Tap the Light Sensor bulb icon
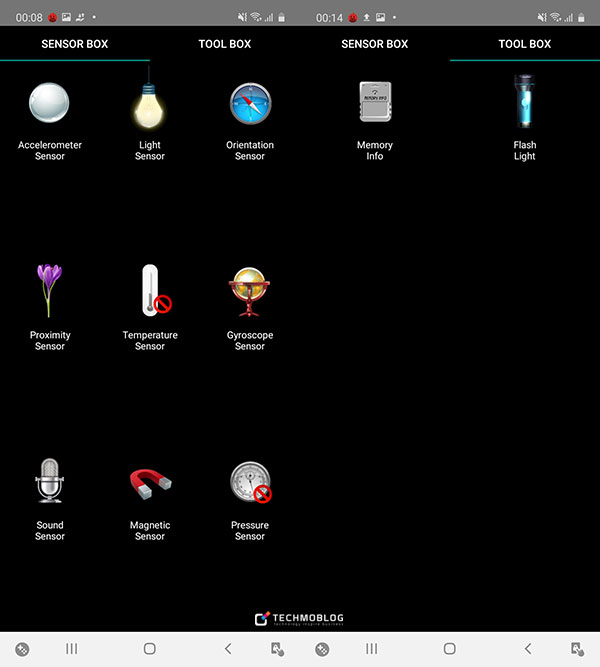Viewport: 600px width, 667px height. 149,103
